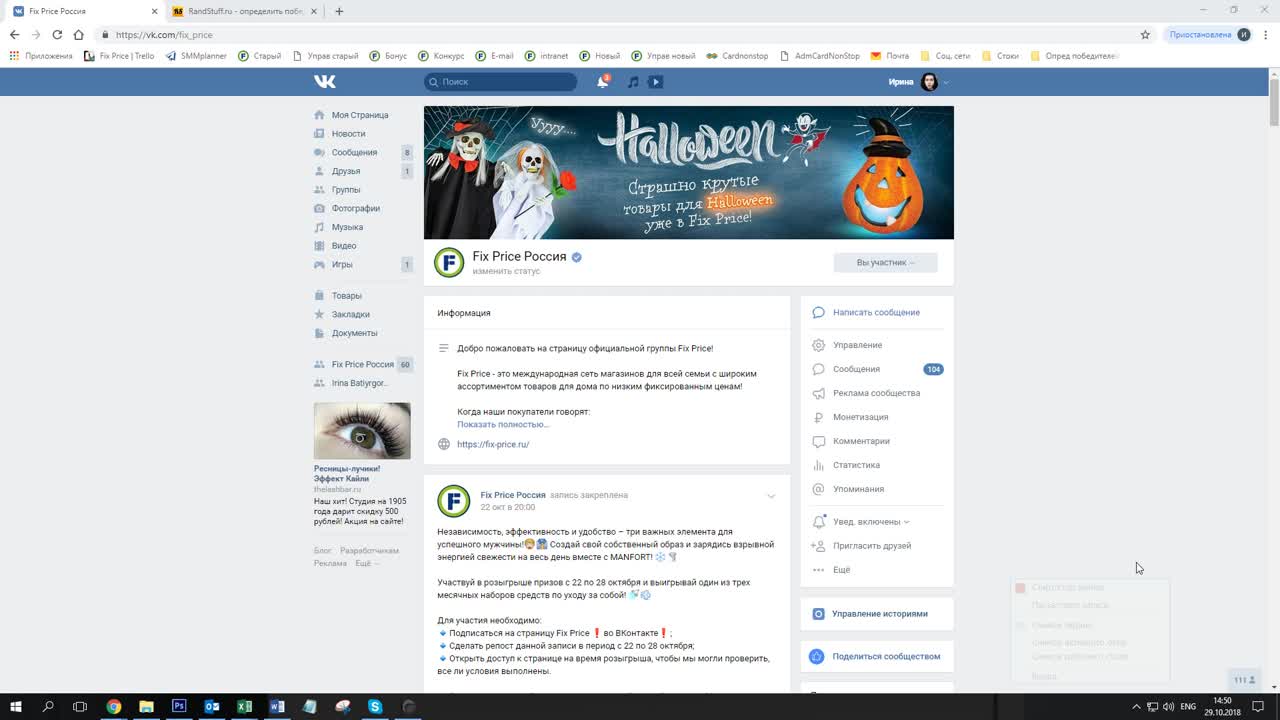Open Статистика chart icon
The image size is (1280, 720).
tap(819, 465)
